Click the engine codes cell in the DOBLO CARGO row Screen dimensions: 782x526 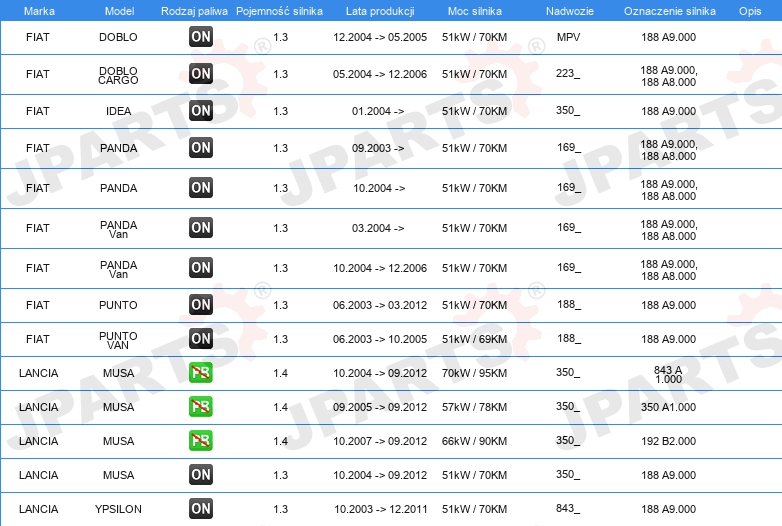coord(668,76)
